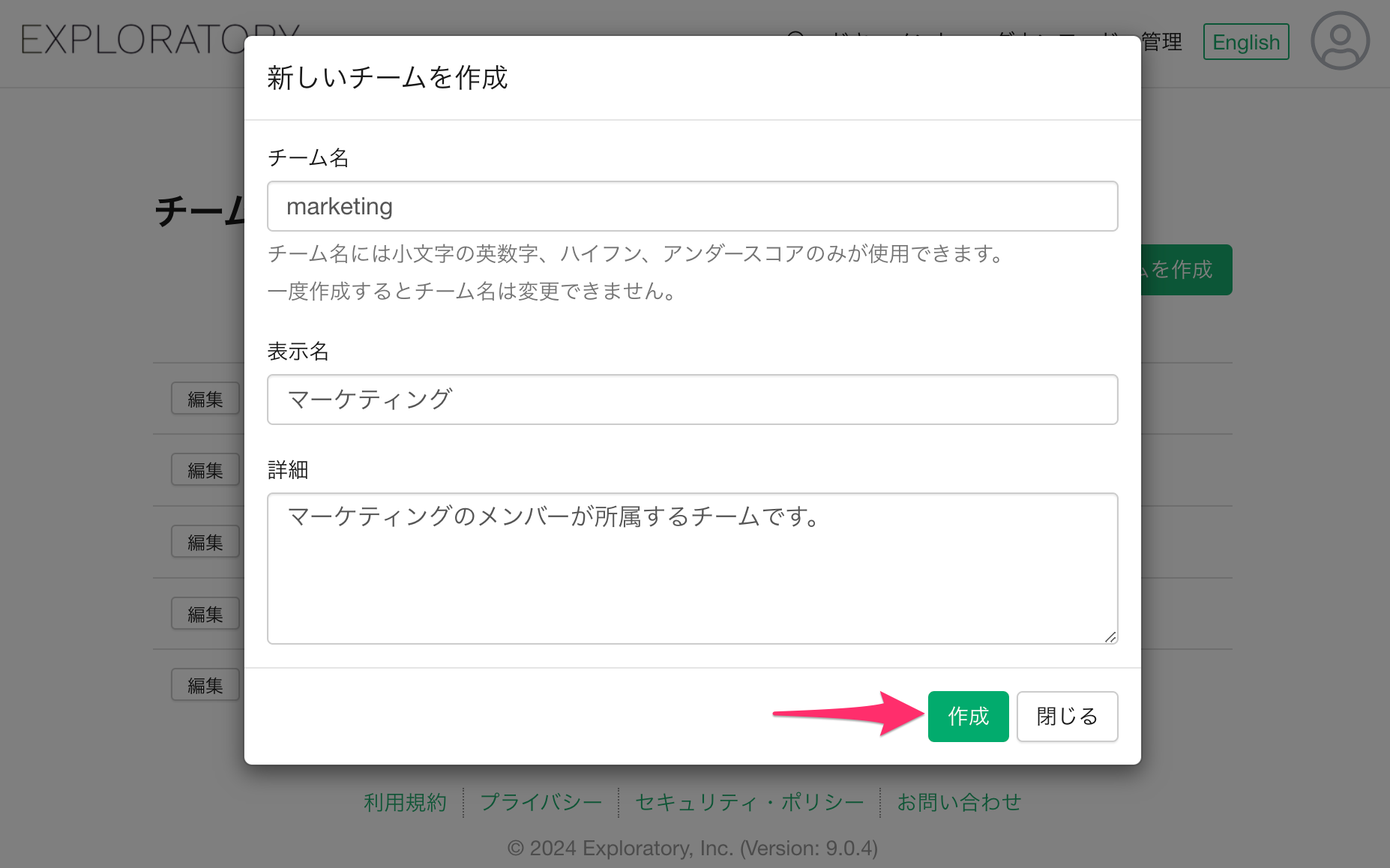
Task: Click the EXPLORATORY logo
Action: pyautogui.click(x=127, y=41)
